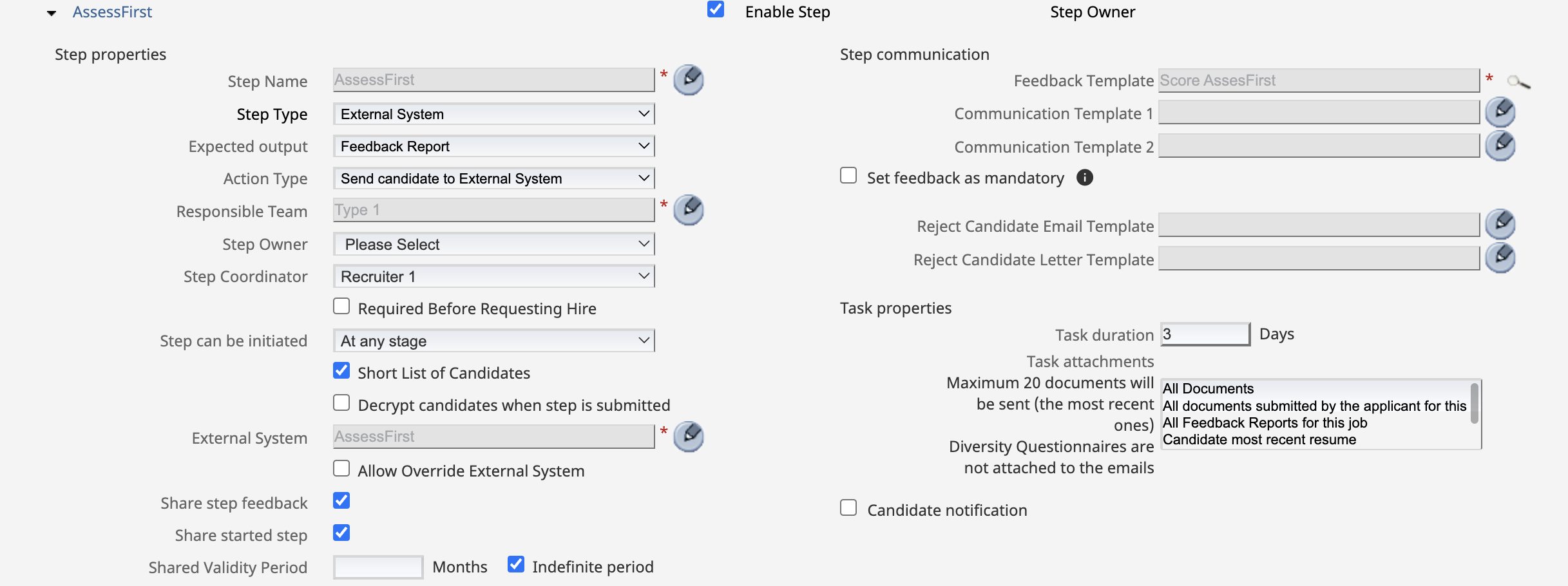
Task: Collapse the AssessFirst section arrow
Action: click(52, 13)
